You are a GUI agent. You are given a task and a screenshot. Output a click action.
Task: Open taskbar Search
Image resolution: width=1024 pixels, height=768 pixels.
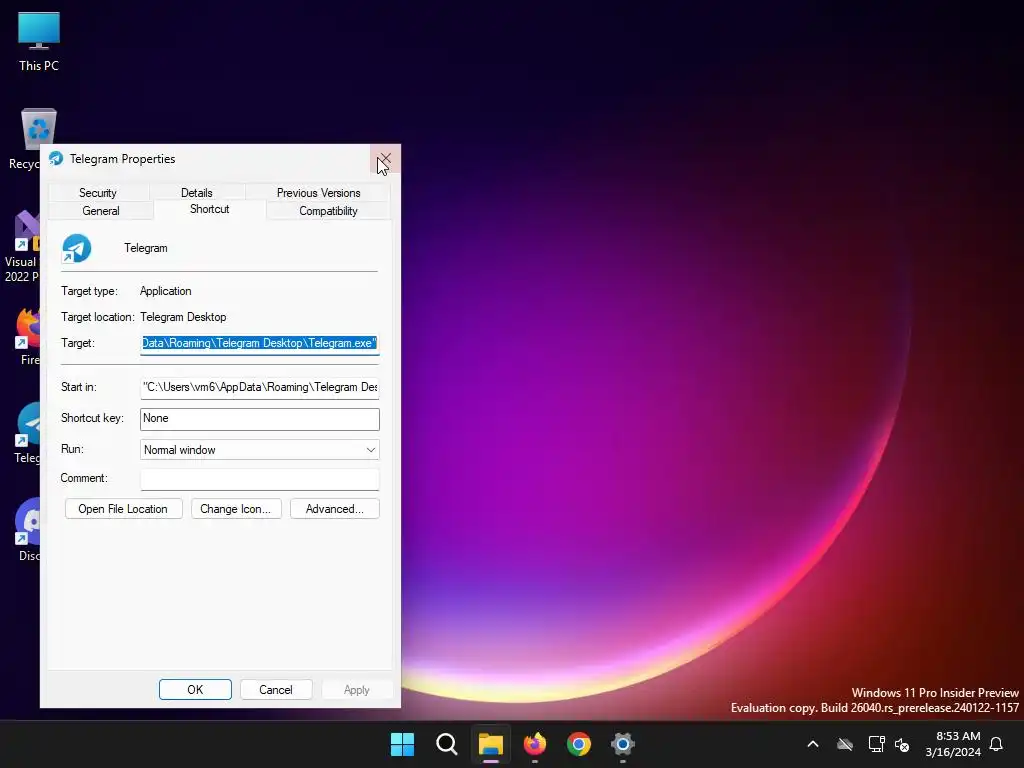[x=447, y=744]
